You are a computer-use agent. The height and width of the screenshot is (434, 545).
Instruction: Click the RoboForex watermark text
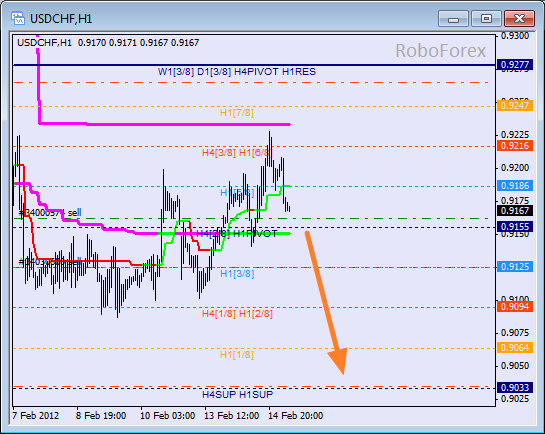coord(440,51)
